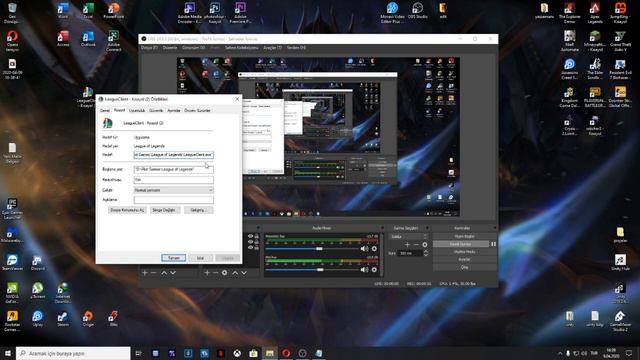Open the Çalıştır window mode dropdown
The width and height of the screenshot is (640, 360).
click(x=173, y=190)
